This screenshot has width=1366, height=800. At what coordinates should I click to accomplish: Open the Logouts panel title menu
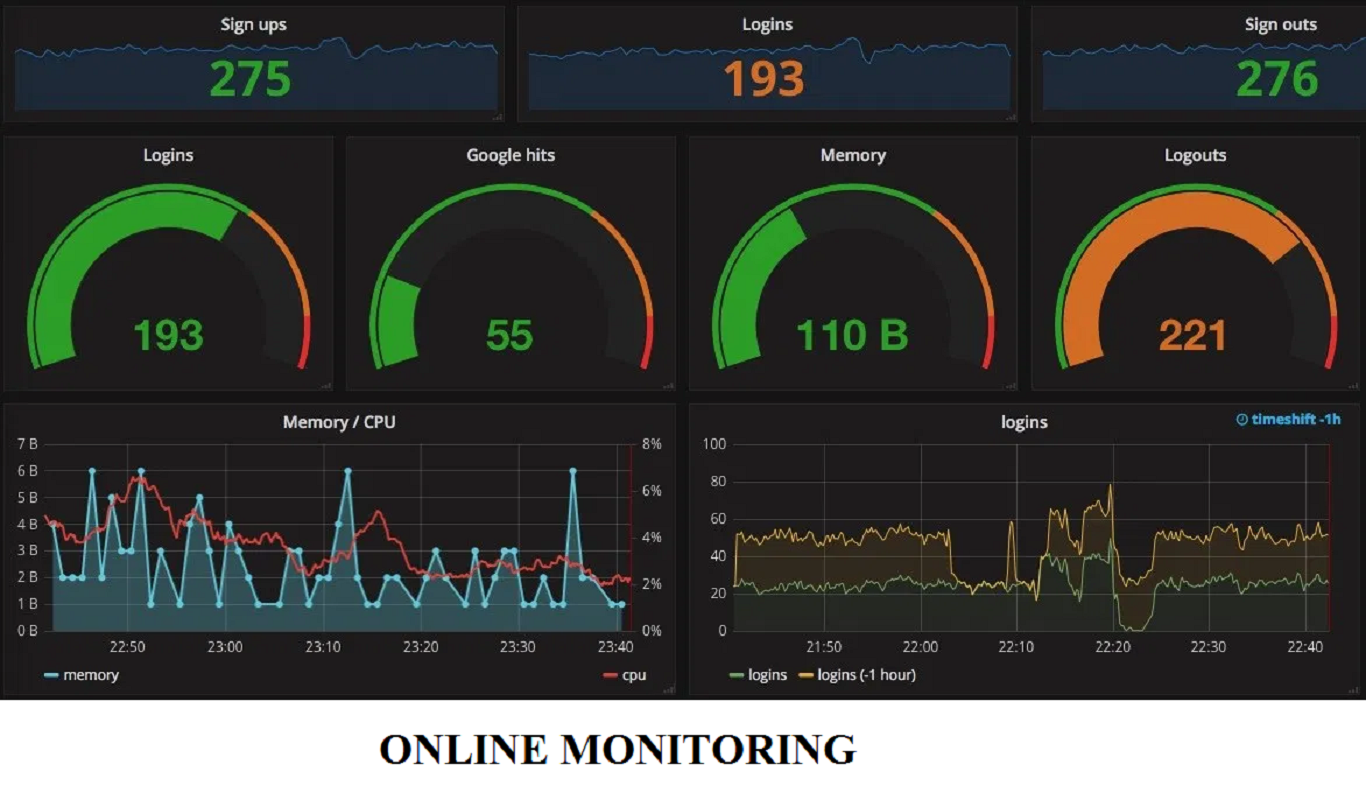1195,155
